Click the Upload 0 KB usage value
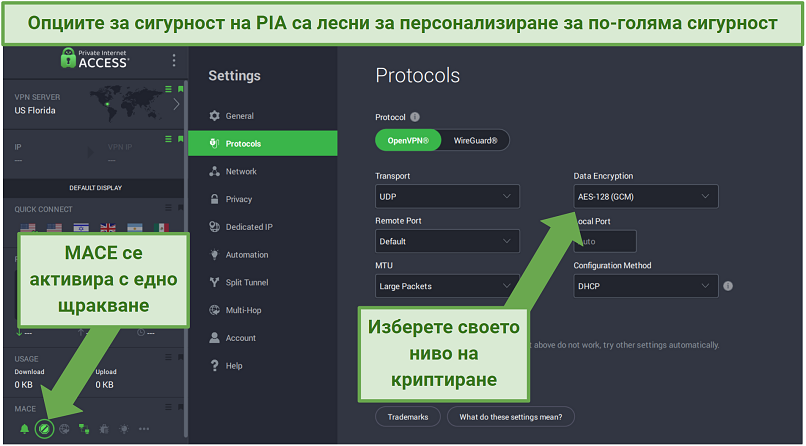The image size is (806, 446). (104, 385)
